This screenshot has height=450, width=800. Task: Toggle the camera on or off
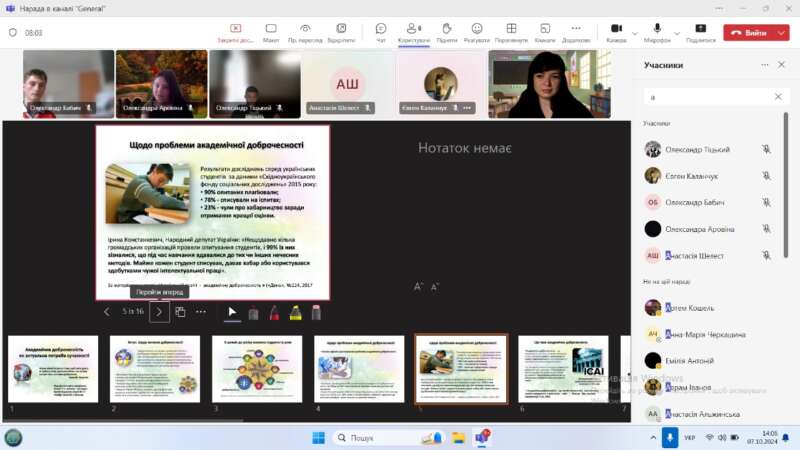tap(616, 29)
